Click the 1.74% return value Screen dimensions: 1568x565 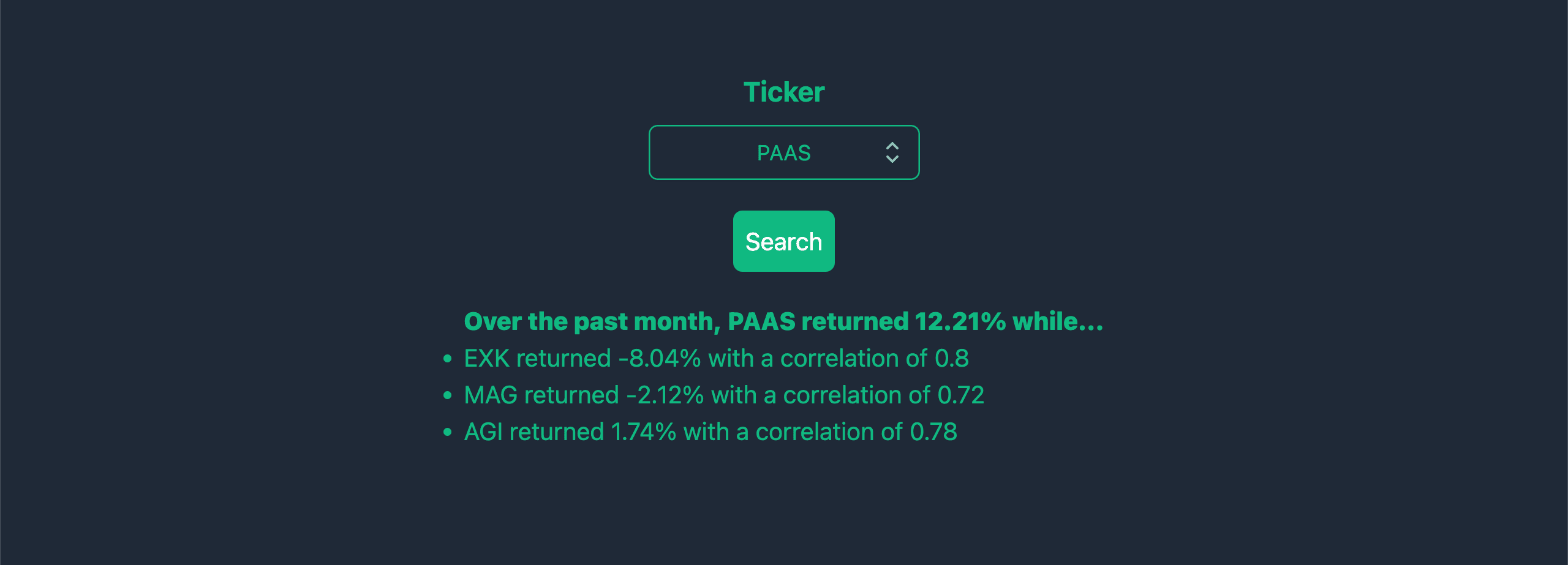point(643,432)
